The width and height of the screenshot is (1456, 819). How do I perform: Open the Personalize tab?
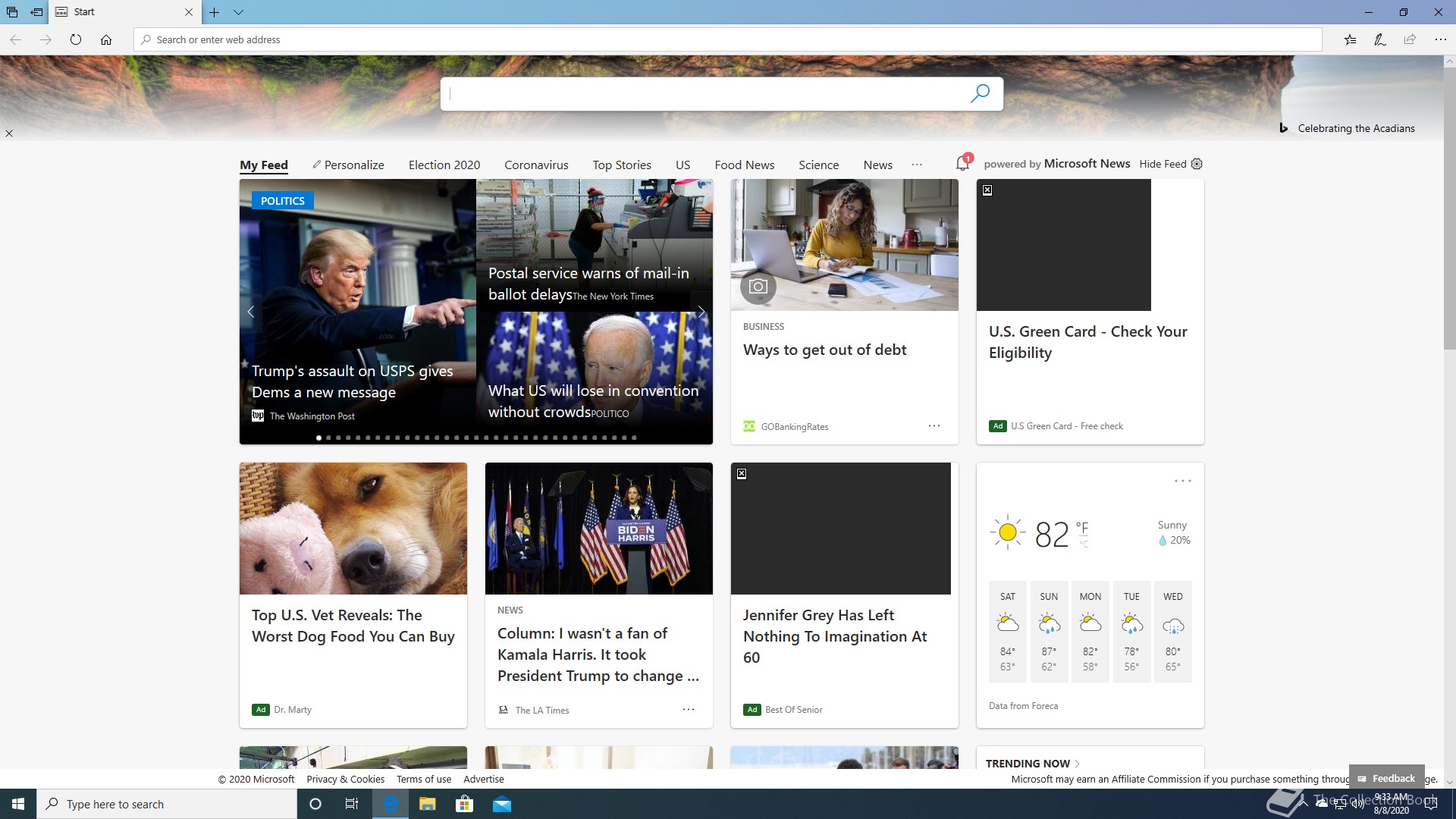(x=348, y=165)
